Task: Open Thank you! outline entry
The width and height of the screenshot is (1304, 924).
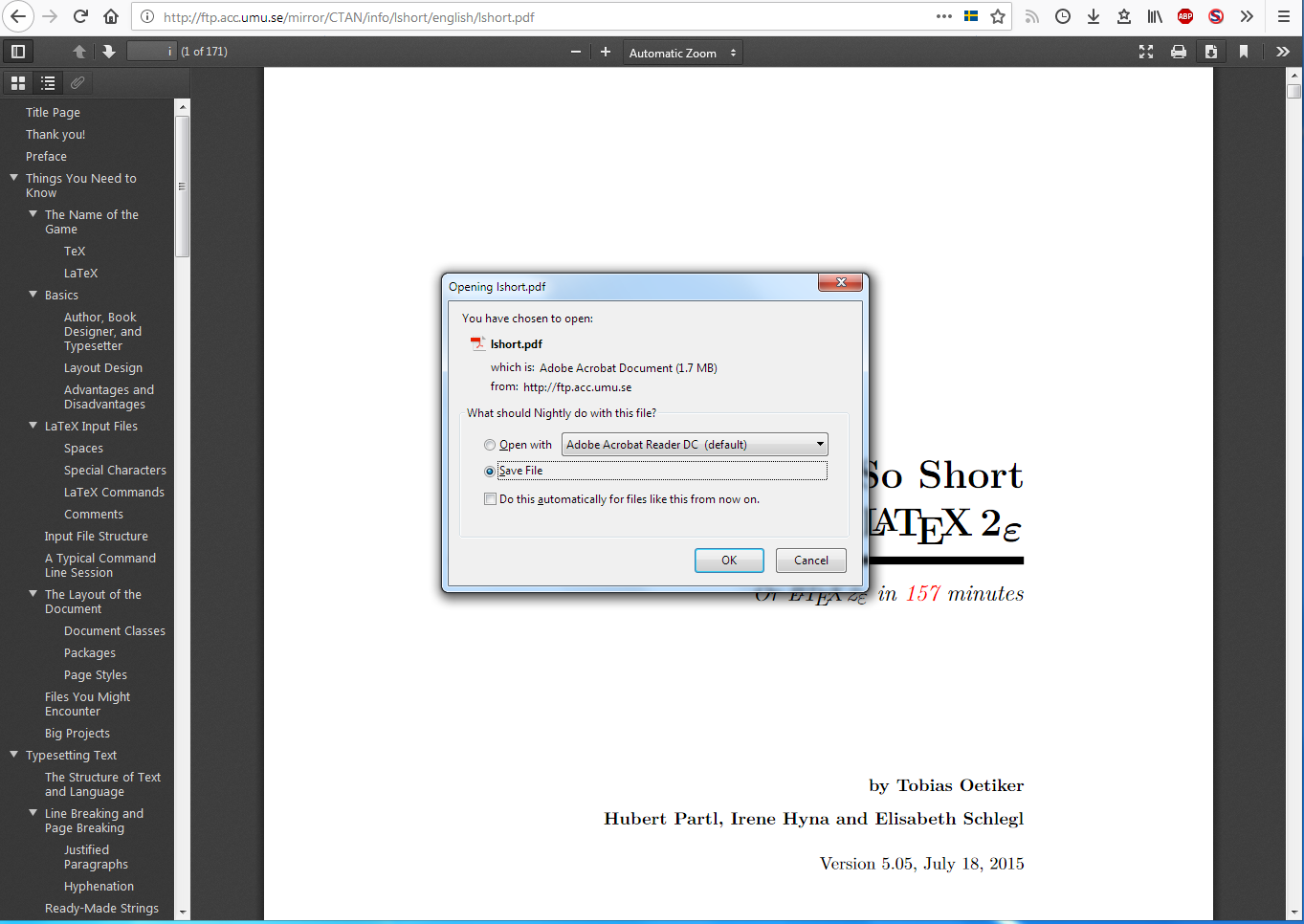Action: click(55, 135)
